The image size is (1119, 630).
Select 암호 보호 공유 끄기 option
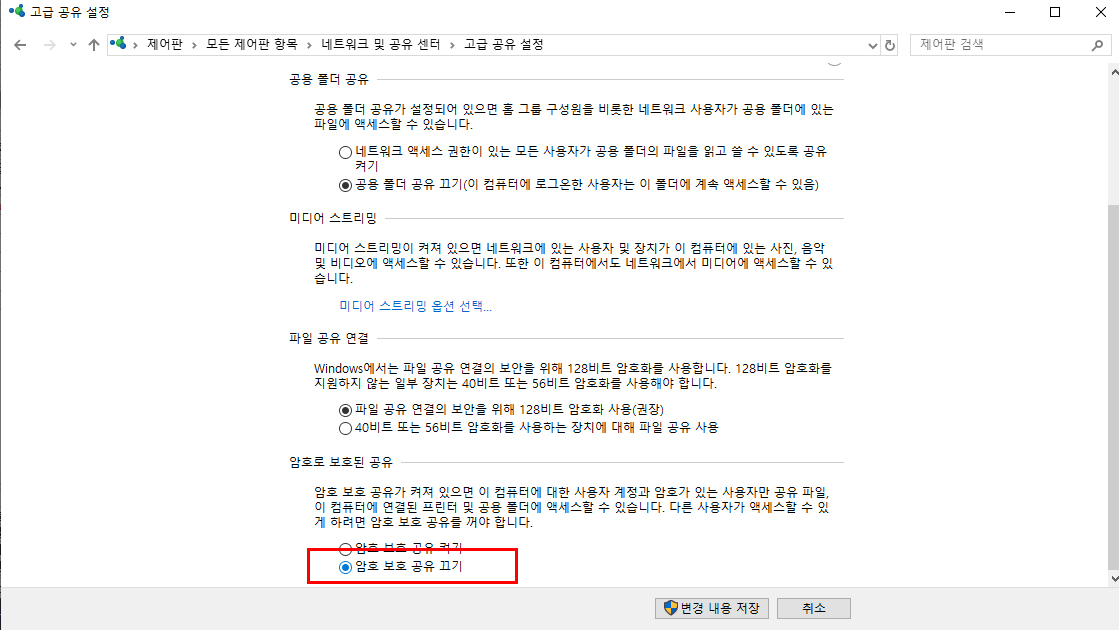(x=345, y=567)
